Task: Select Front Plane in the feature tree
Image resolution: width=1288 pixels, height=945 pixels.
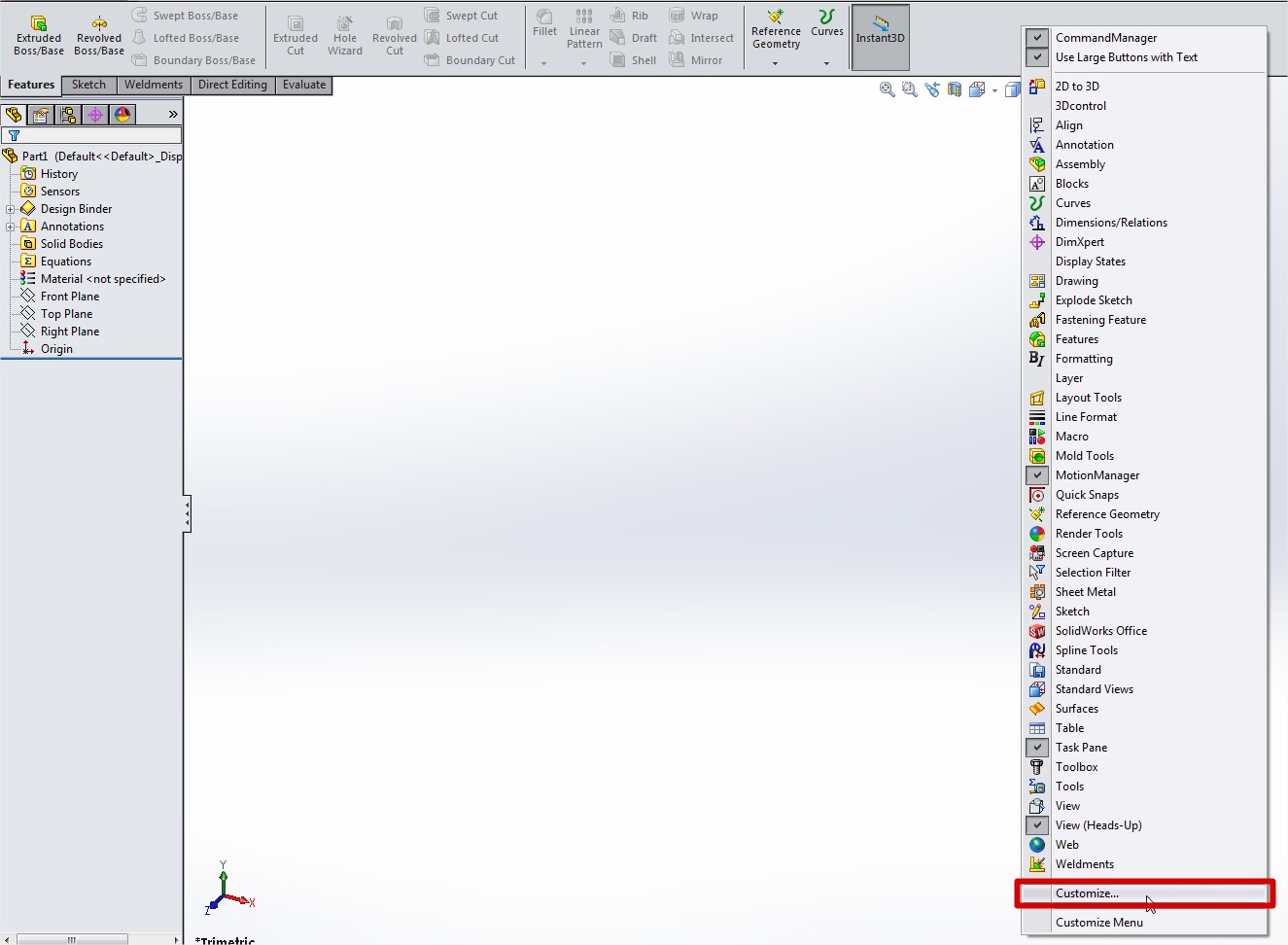Action: tap(69, 297)
